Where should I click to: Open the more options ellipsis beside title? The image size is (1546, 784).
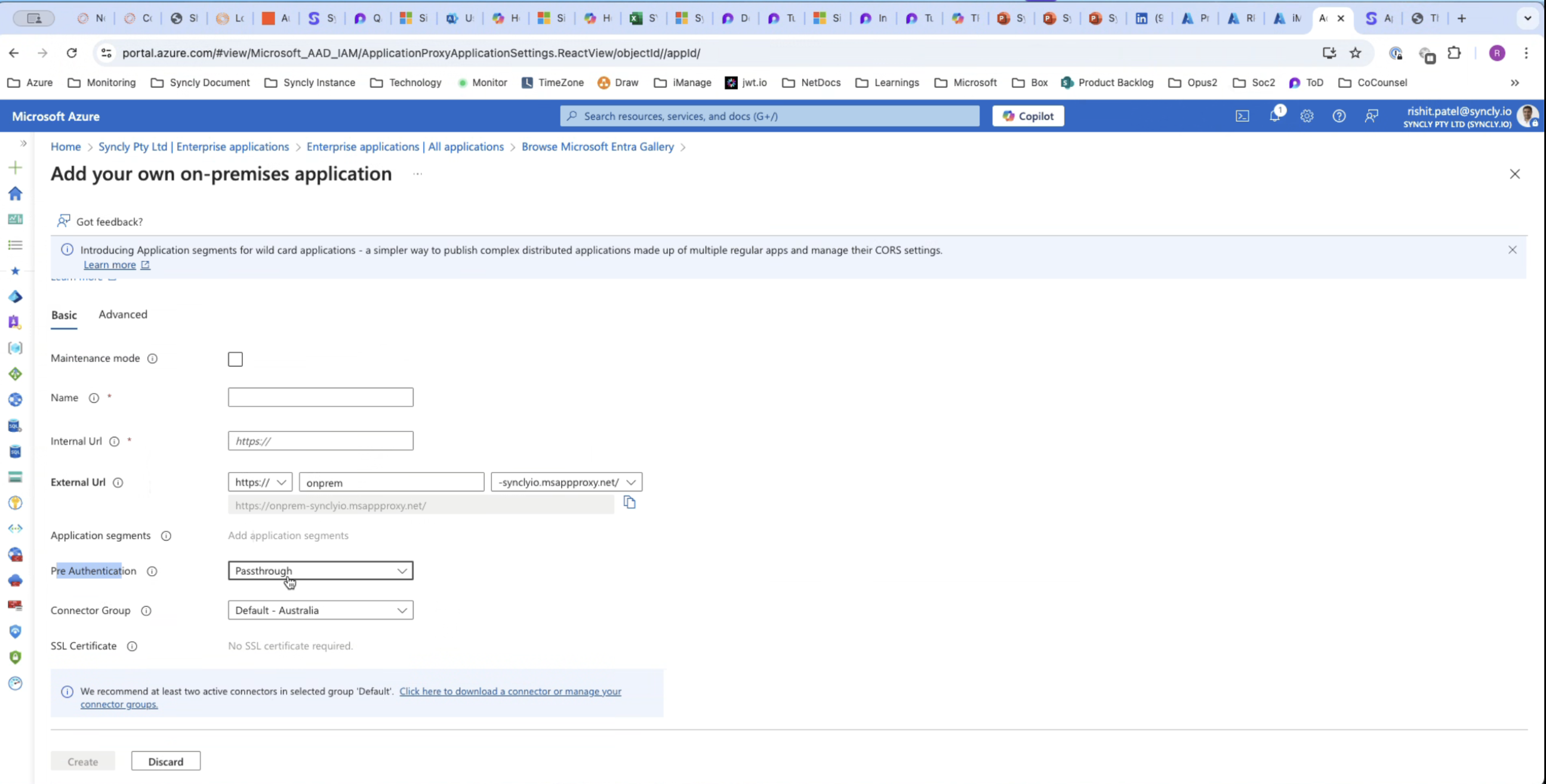418,174
